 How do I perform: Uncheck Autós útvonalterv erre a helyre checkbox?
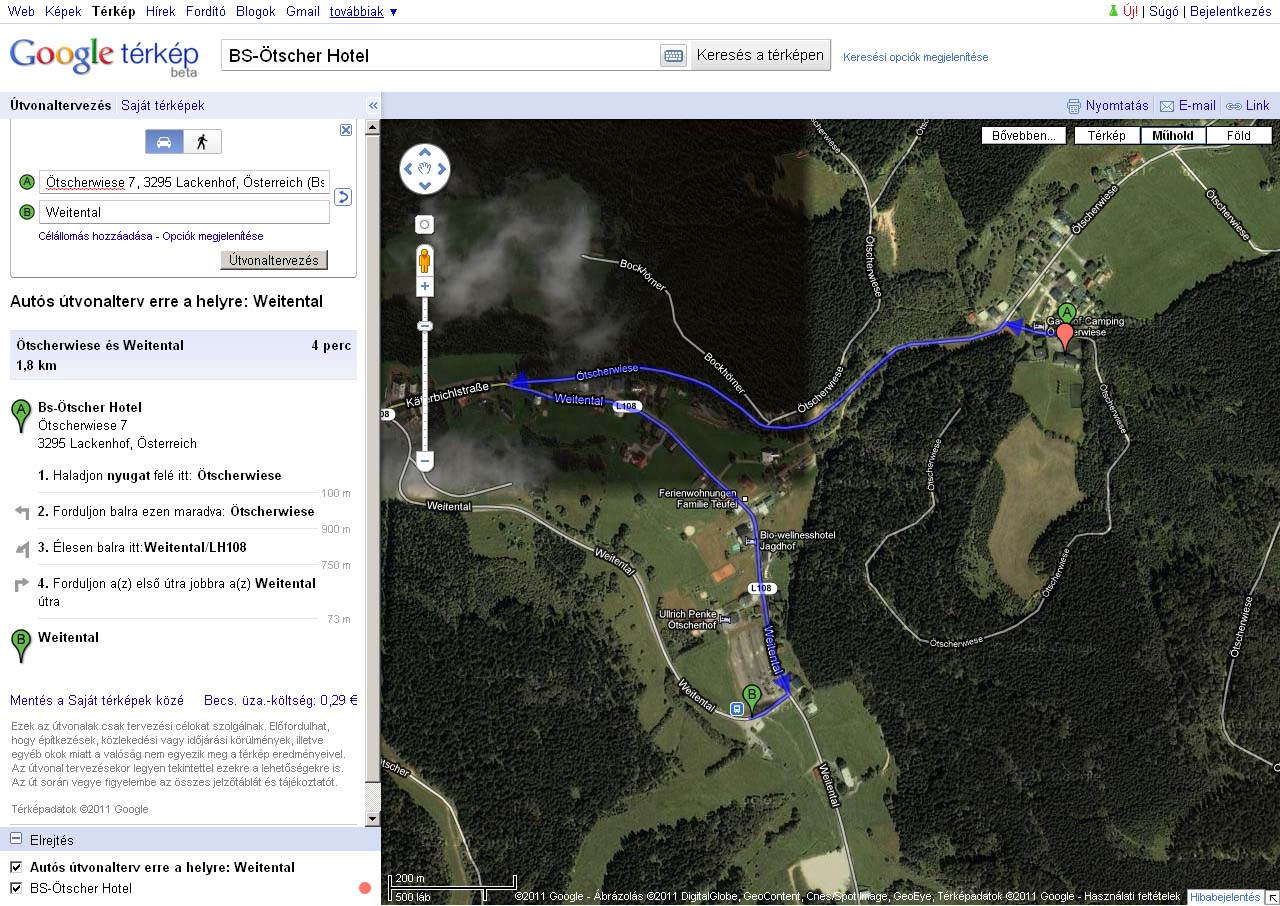click(16, 867)
